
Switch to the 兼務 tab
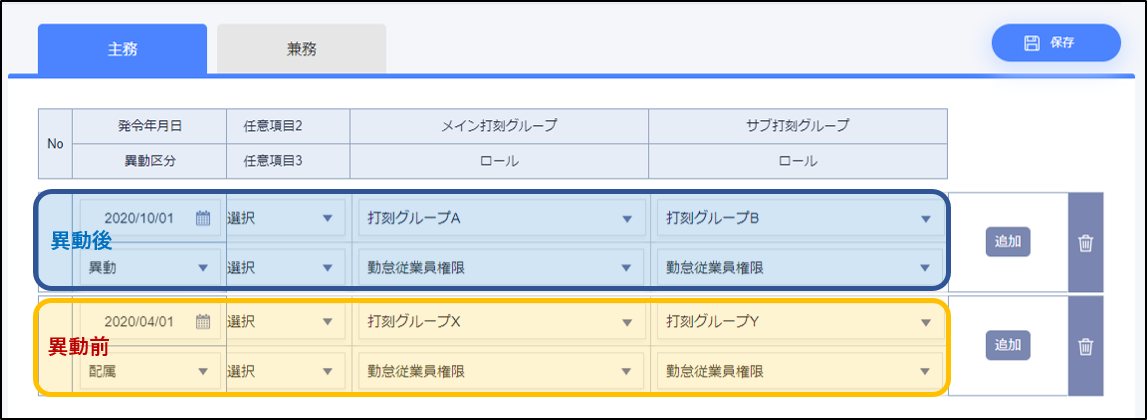tap(301, 48)
